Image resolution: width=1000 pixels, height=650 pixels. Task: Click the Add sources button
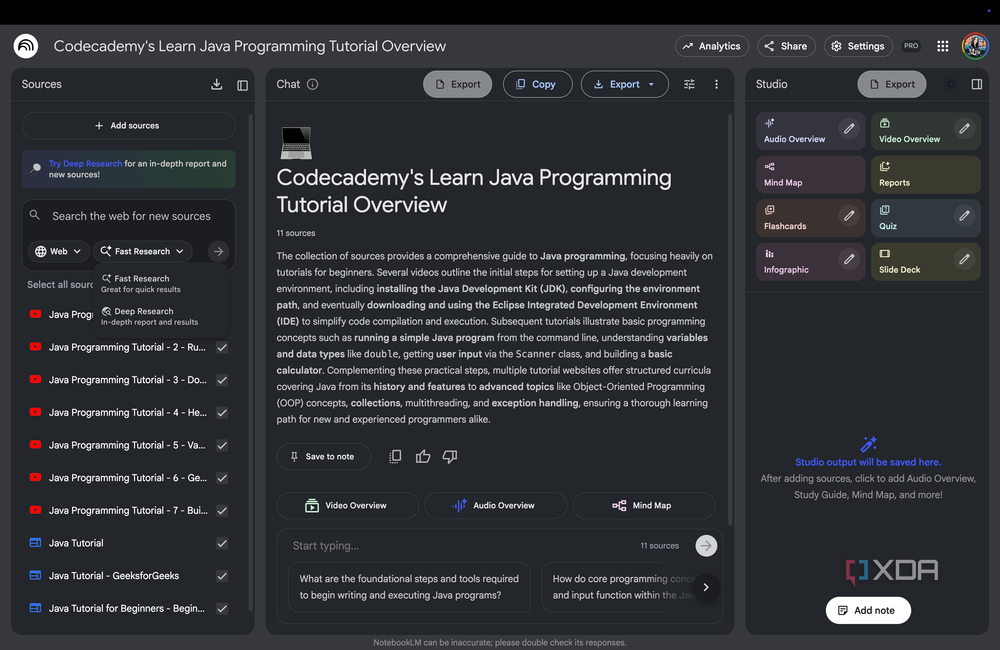128,126
